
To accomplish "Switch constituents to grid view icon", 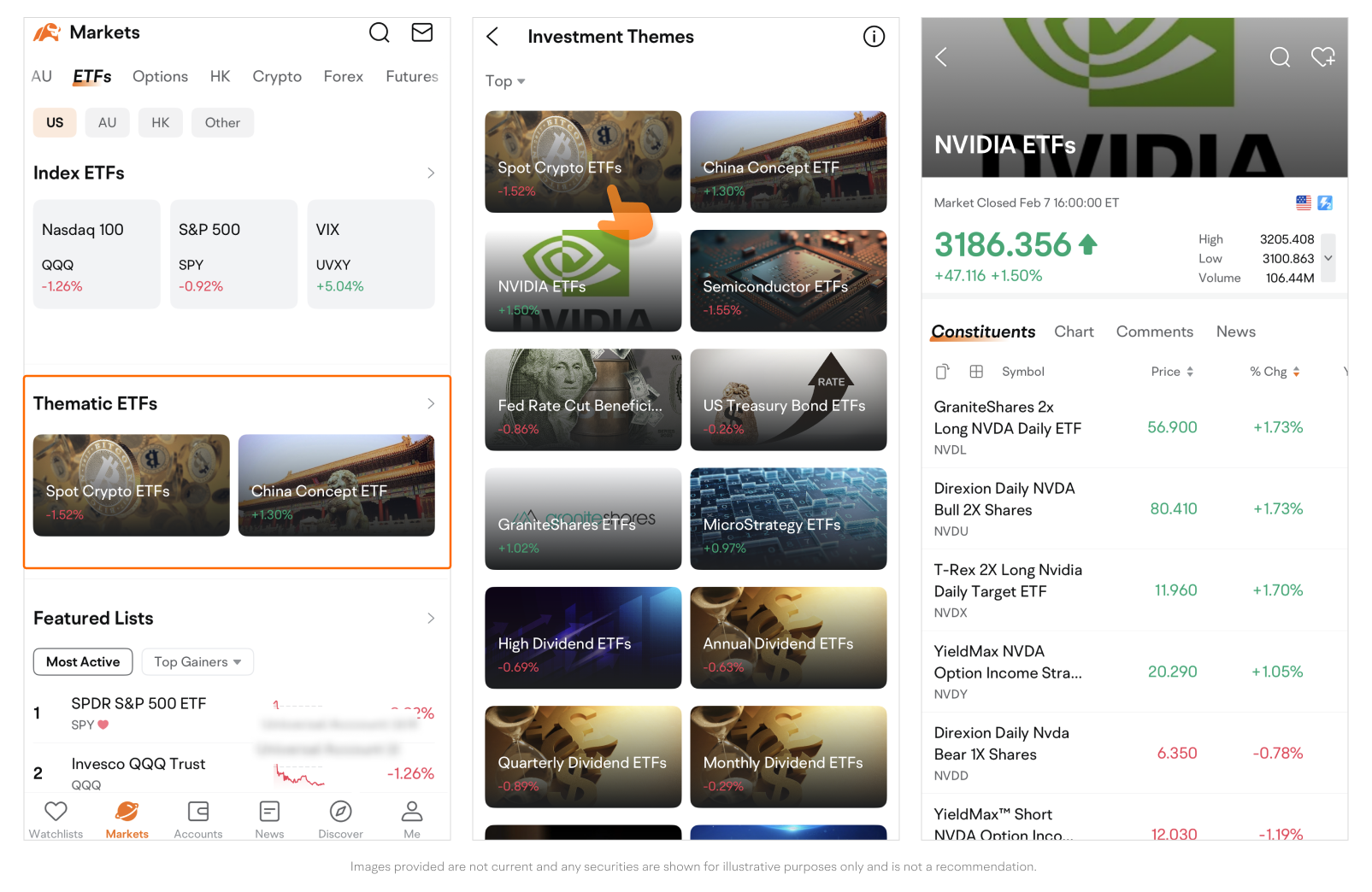I will (976, 372).
